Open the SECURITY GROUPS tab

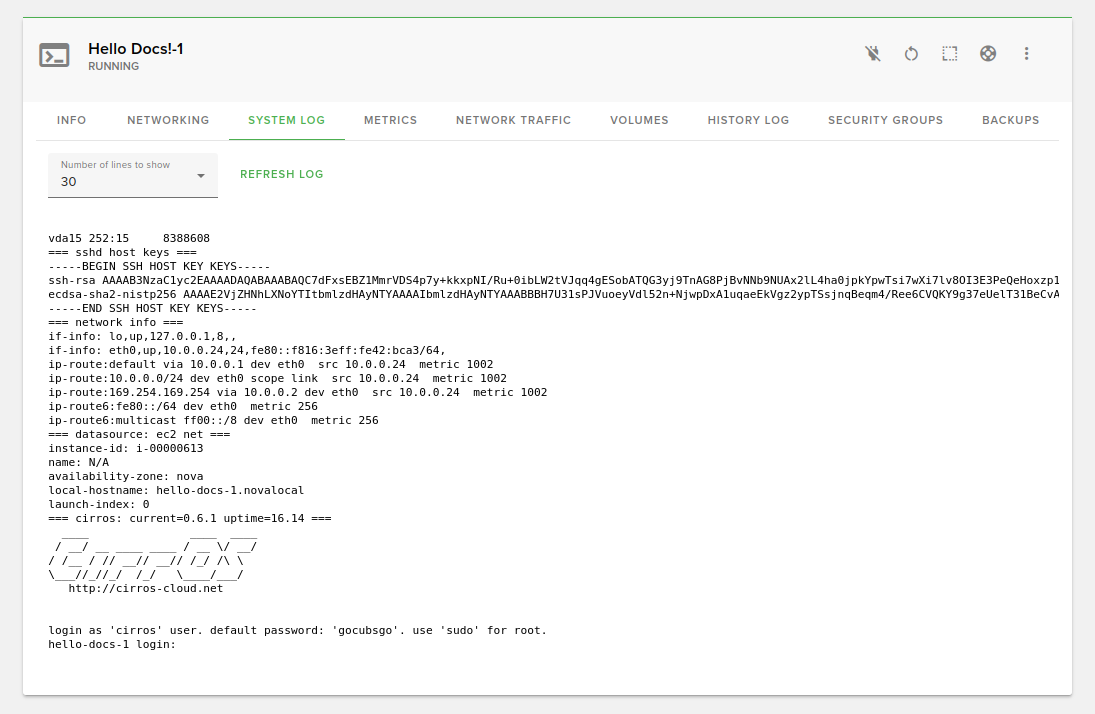pyautogui.click(x=885, y=120)
